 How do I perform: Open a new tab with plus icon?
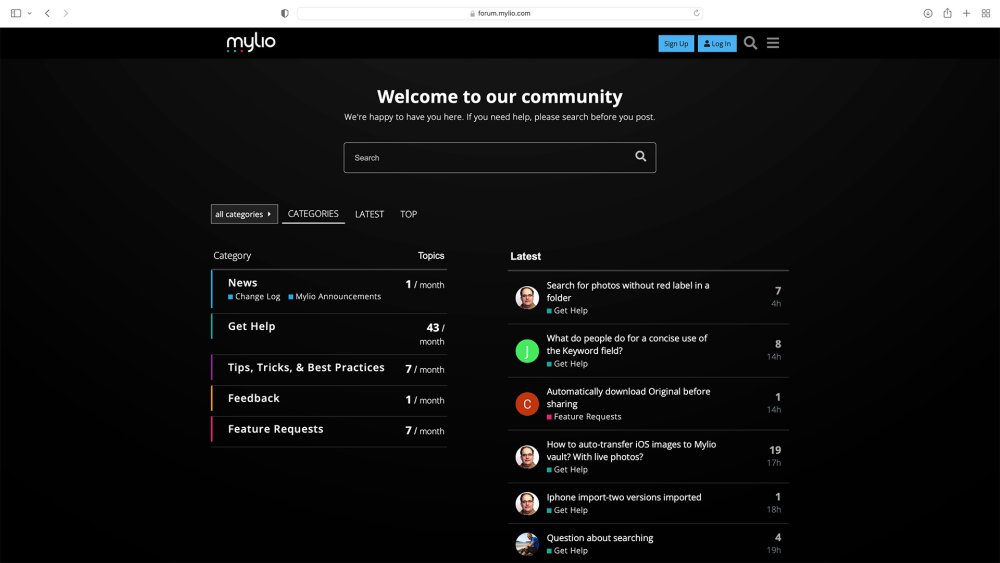click(967, 13)
